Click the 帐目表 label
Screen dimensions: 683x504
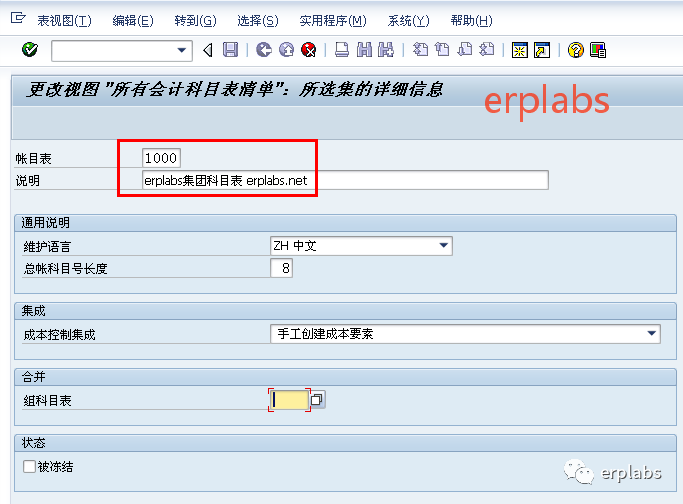coord(34,159)
